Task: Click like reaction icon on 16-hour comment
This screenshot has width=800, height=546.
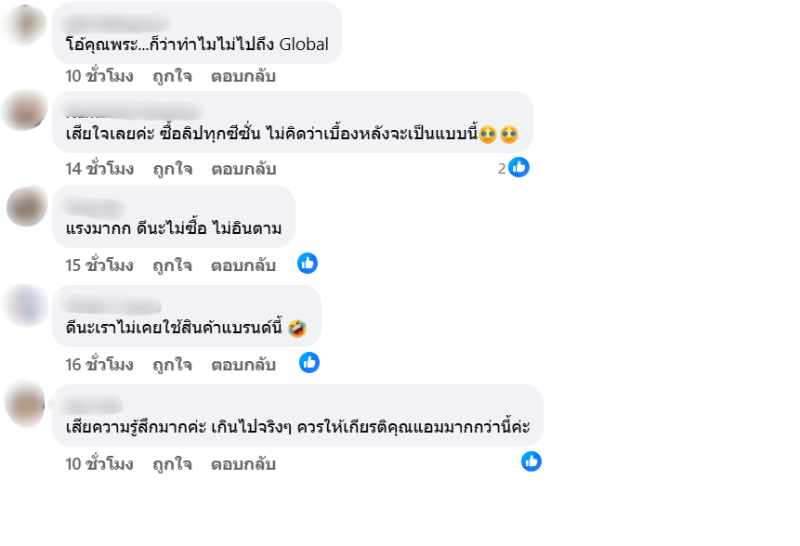Action: 309,363
